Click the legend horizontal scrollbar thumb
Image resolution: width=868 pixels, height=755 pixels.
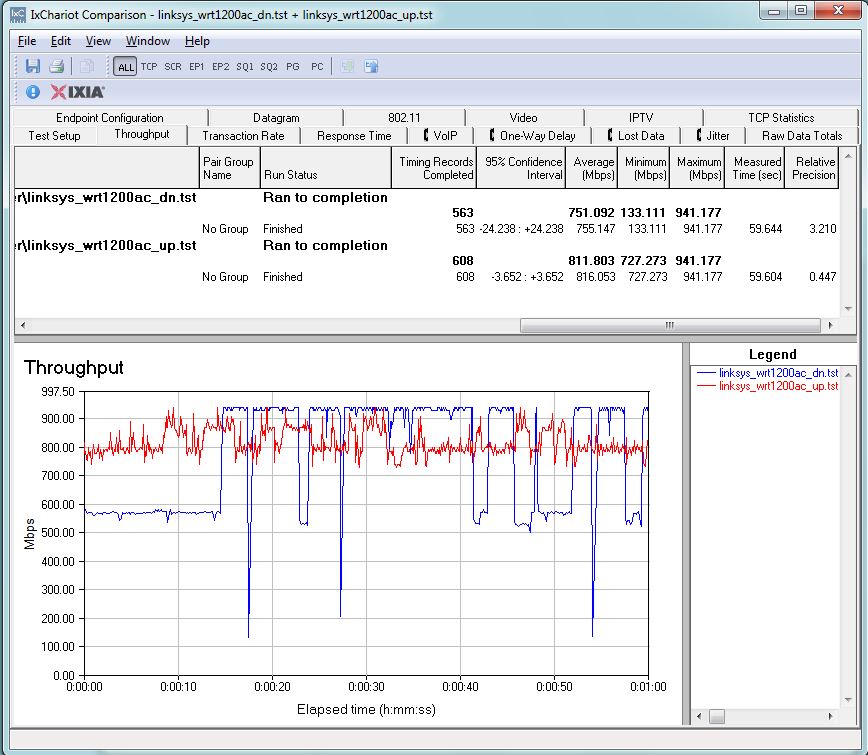717,716
